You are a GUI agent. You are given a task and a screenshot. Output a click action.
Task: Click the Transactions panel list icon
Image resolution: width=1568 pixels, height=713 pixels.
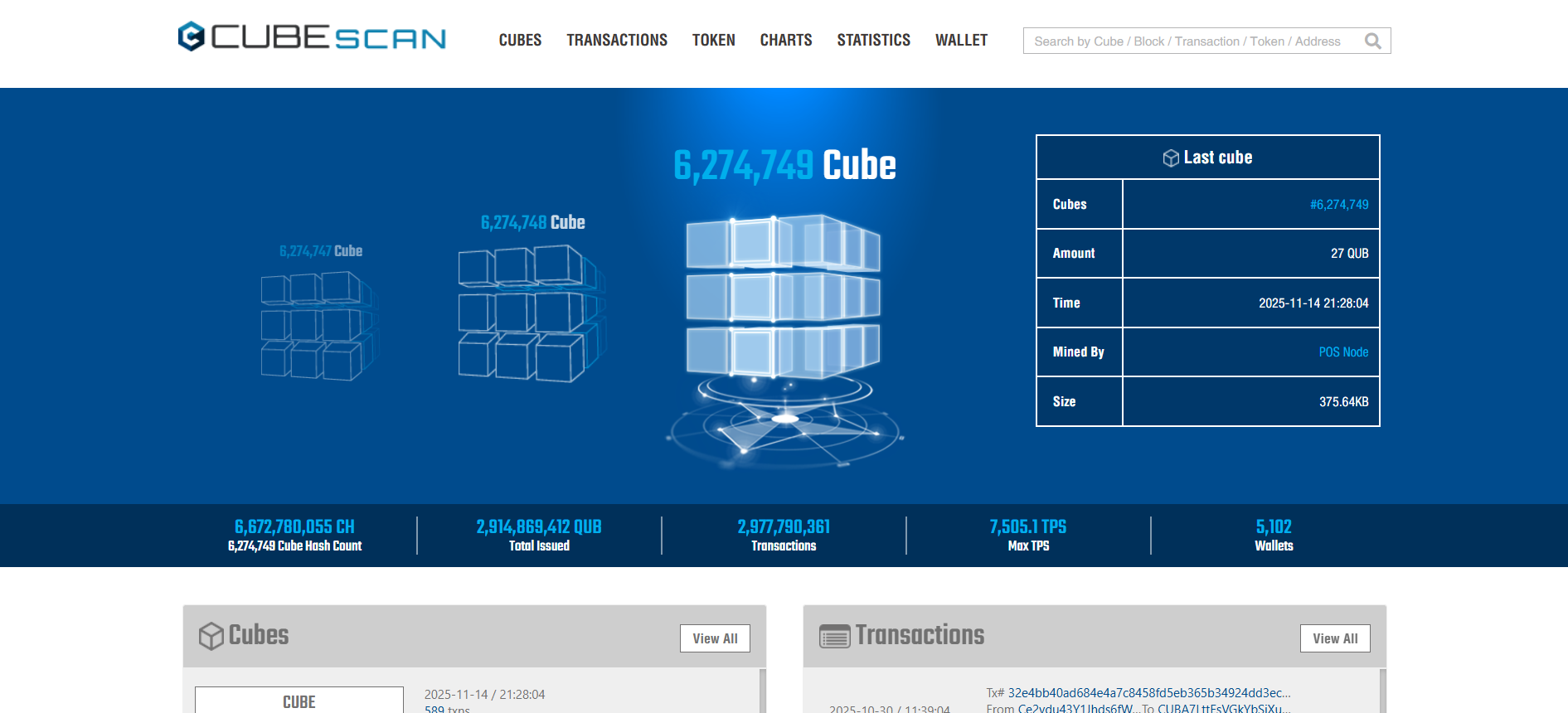(834, 636)
